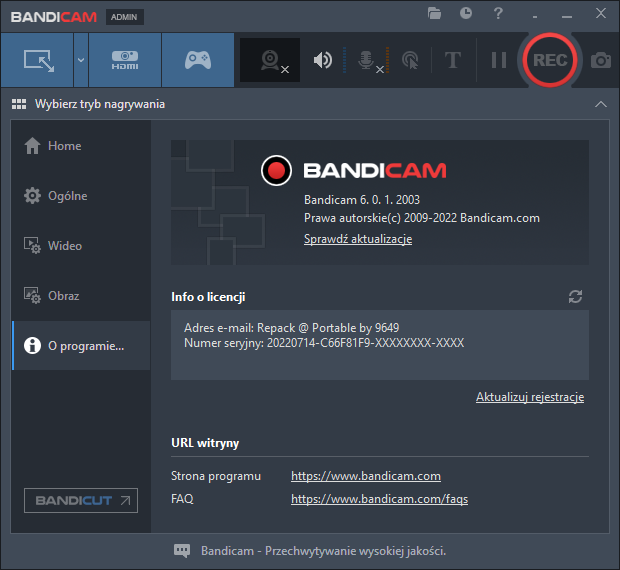Open the Ogólne settings tab
The image size is (620, 570).
coord(81,196)
